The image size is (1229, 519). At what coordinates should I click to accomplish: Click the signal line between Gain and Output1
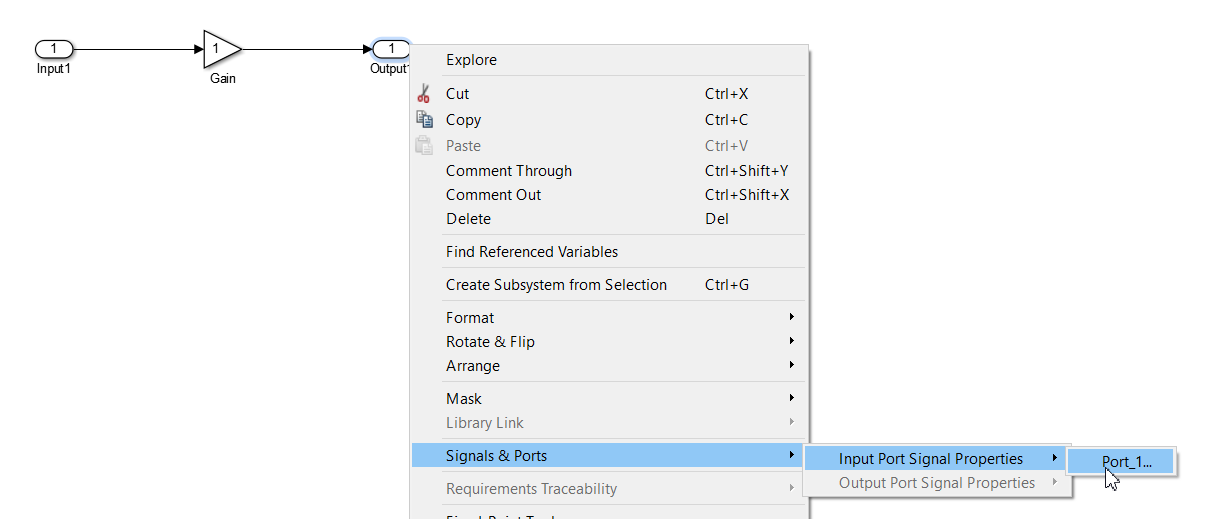[305, 49]
